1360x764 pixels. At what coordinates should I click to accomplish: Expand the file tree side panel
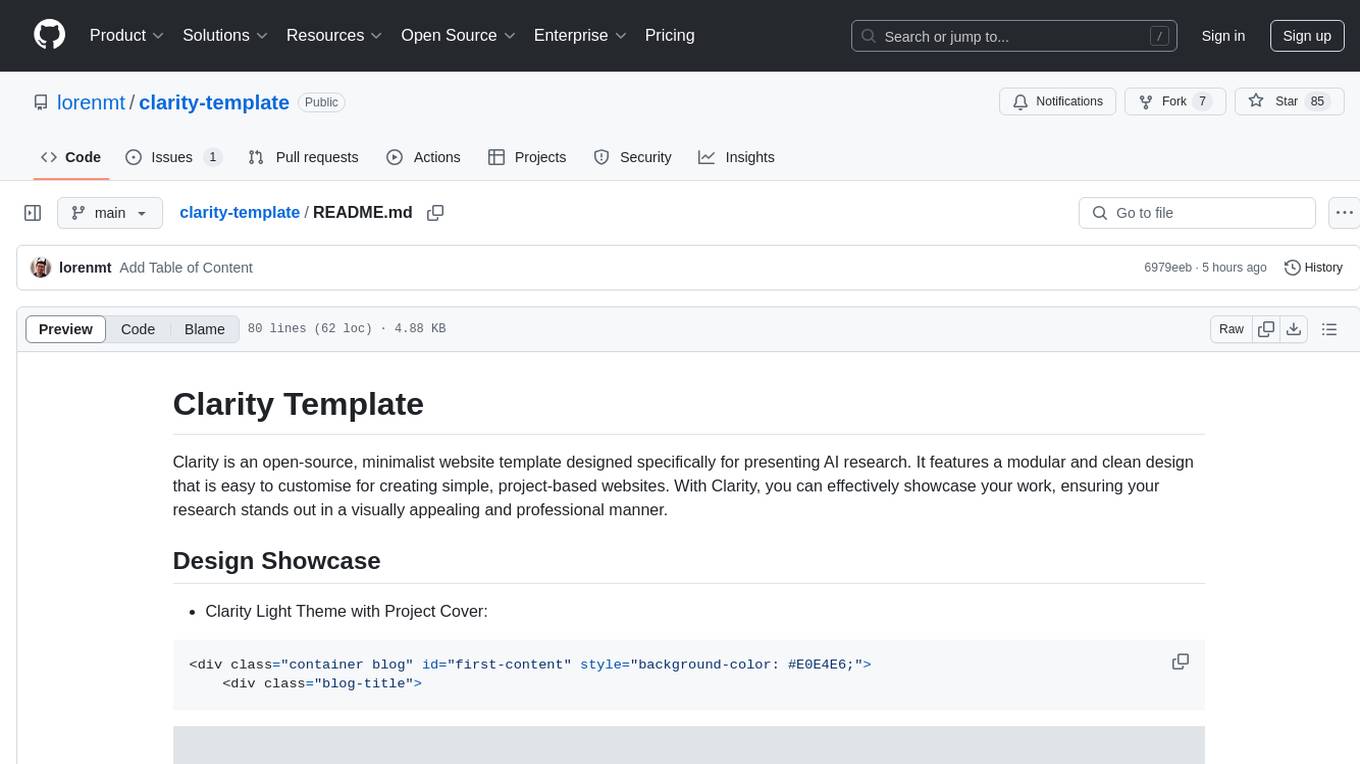click(33, 213)
